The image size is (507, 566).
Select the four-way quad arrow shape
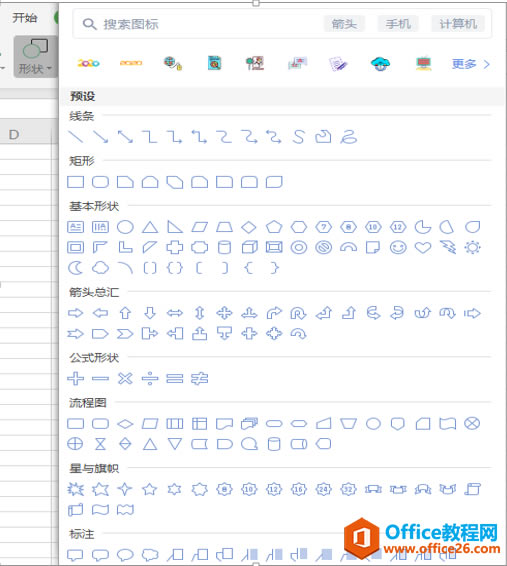tap(224, 313)
